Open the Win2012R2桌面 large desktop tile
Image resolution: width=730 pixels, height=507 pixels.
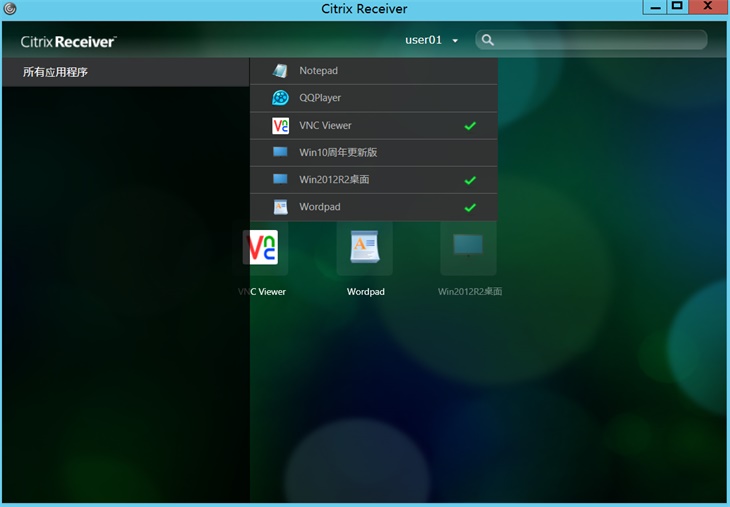pos(468,246)
